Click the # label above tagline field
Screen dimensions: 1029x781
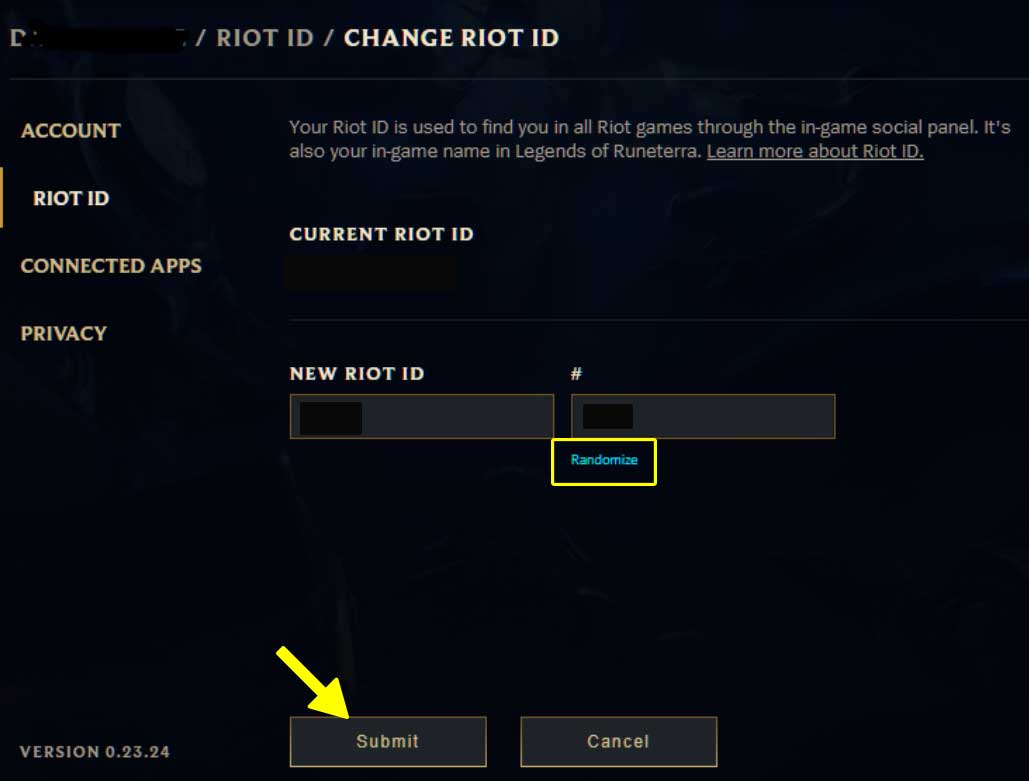[576, 373]
